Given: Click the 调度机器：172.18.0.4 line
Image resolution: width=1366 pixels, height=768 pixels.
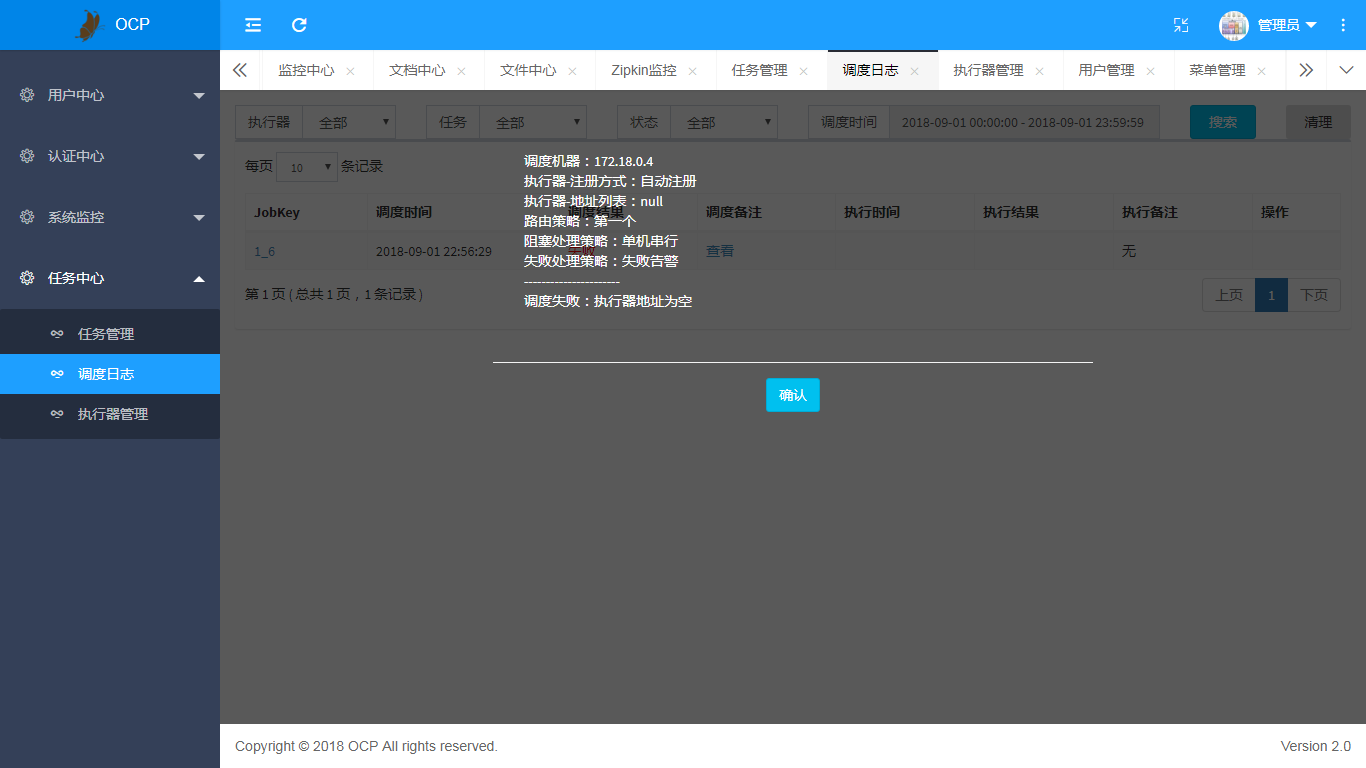Looking at the screenshot, I should pos(589,161).
